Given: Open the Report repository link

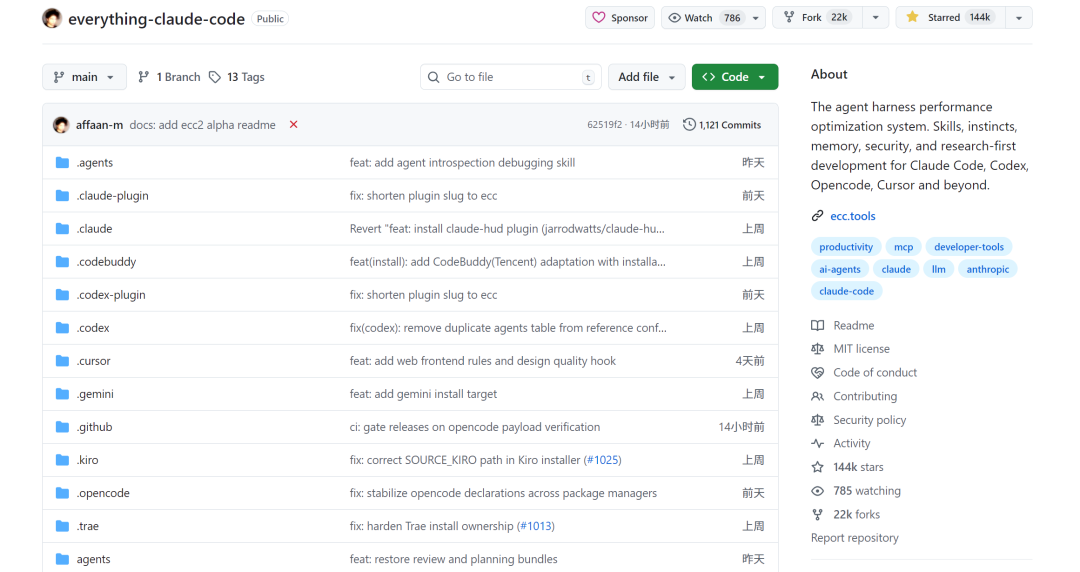Looking at the screenshot, I should (x=854, y=538).
